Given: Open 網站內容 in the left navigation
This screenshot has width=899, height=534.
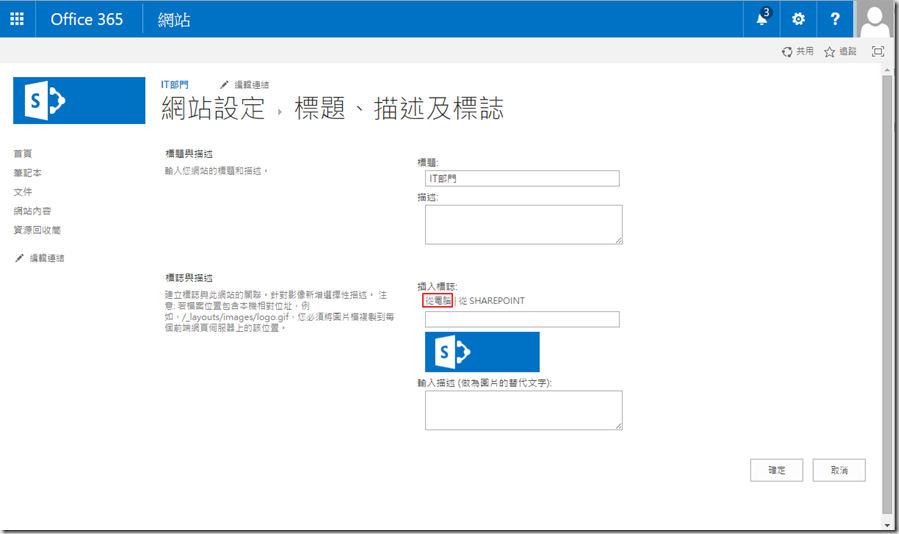Looking at the screenshot, I should click(x=32, y=211).
